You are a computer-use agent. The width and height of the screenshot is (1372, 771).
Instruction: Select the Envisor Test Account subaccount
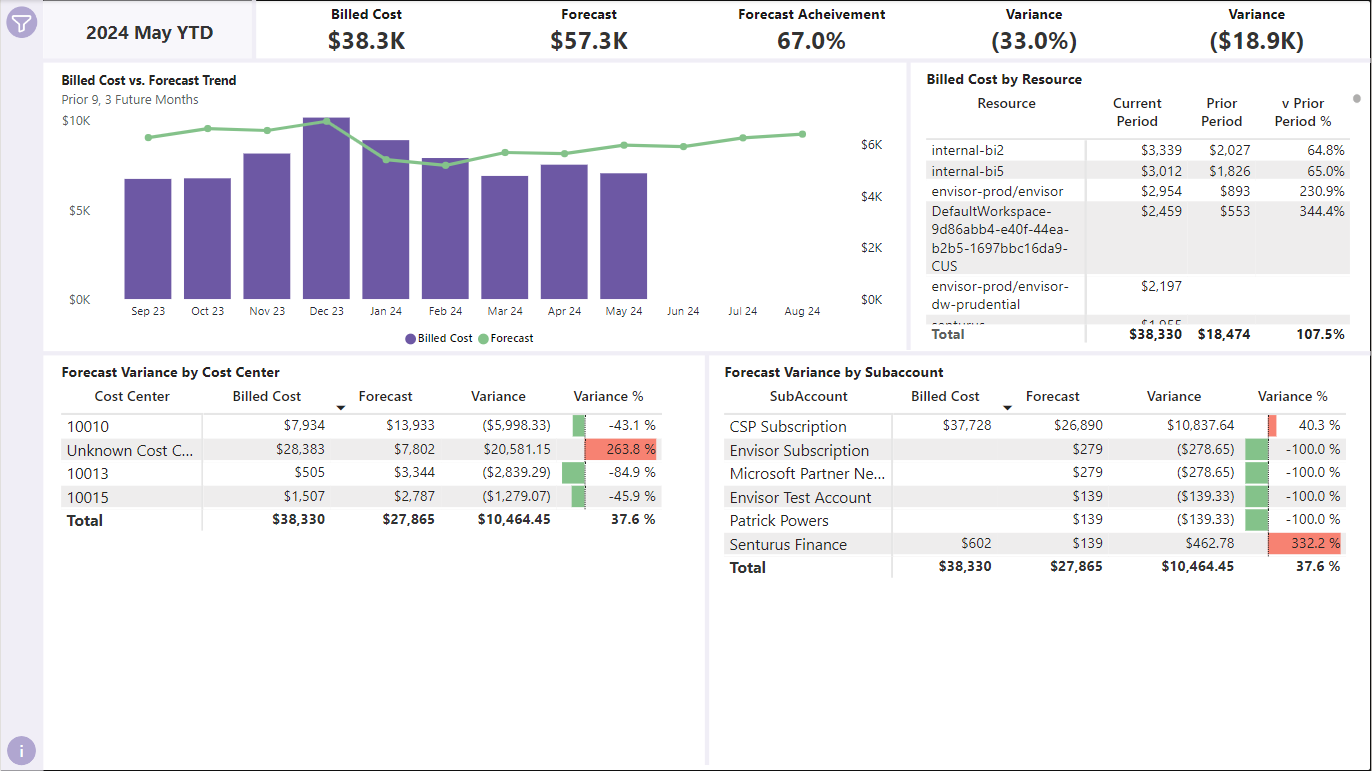click(x=1034, y=497)
